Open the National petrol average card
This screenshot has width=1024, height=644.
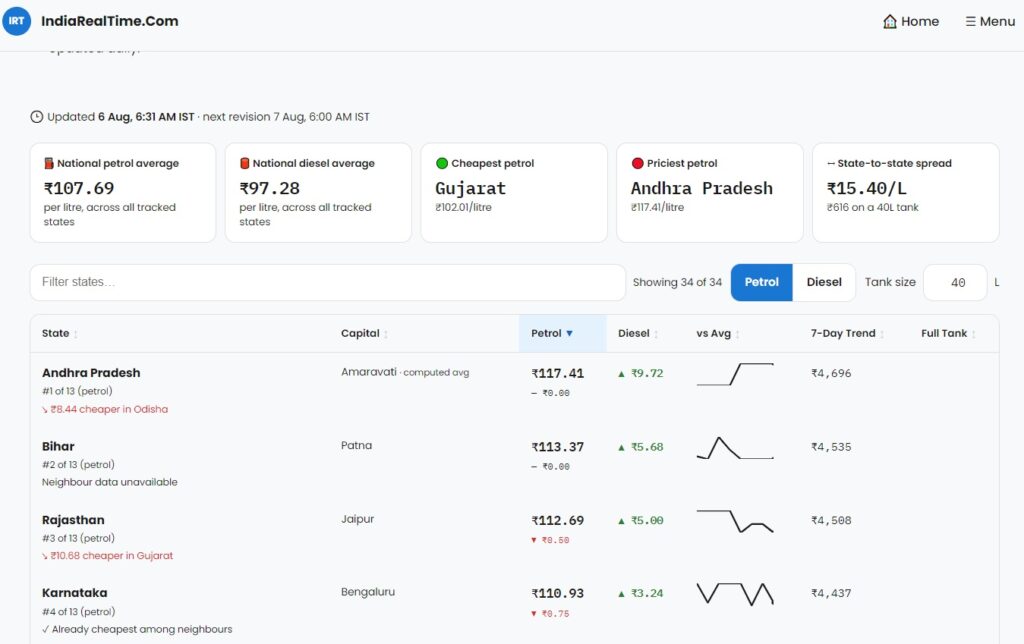tap(123, 193)
